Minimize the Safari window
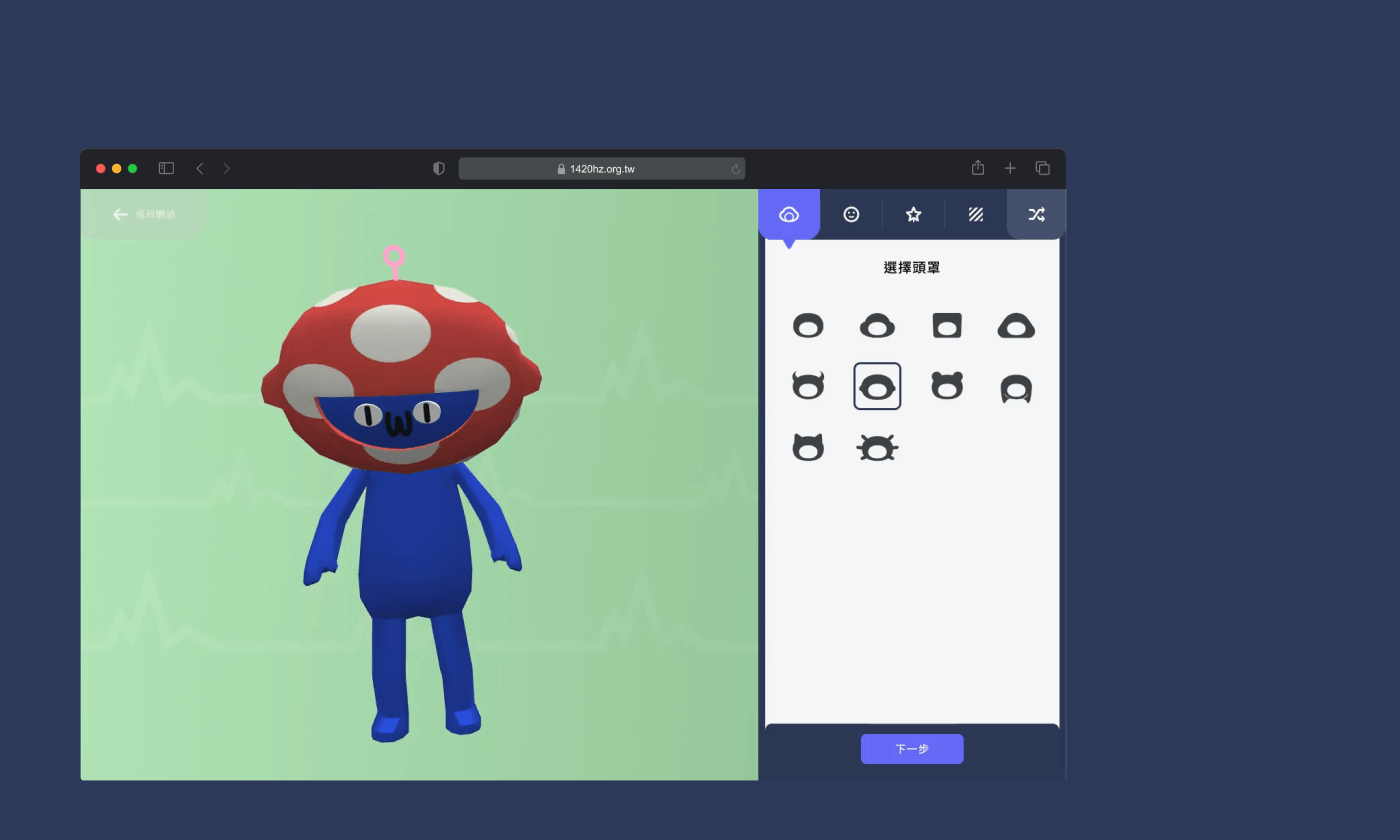This screenshot has height=840, width=1400. click(116, 168)
